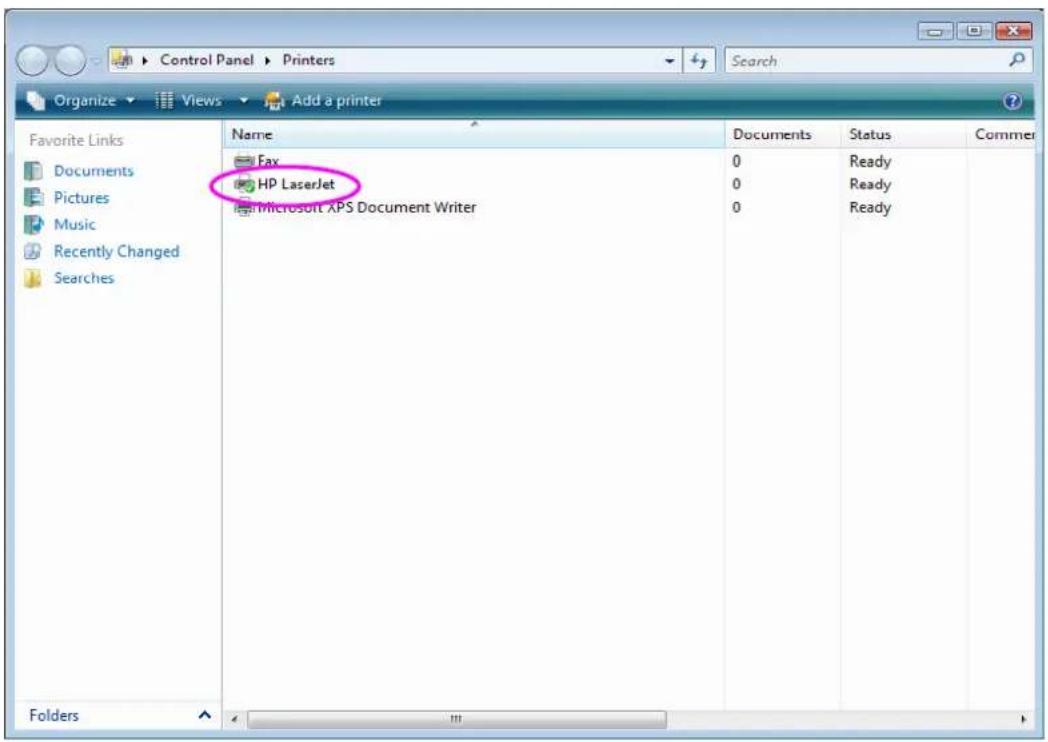
Task: Sort by the Status column header
Action: coord(904,134)
